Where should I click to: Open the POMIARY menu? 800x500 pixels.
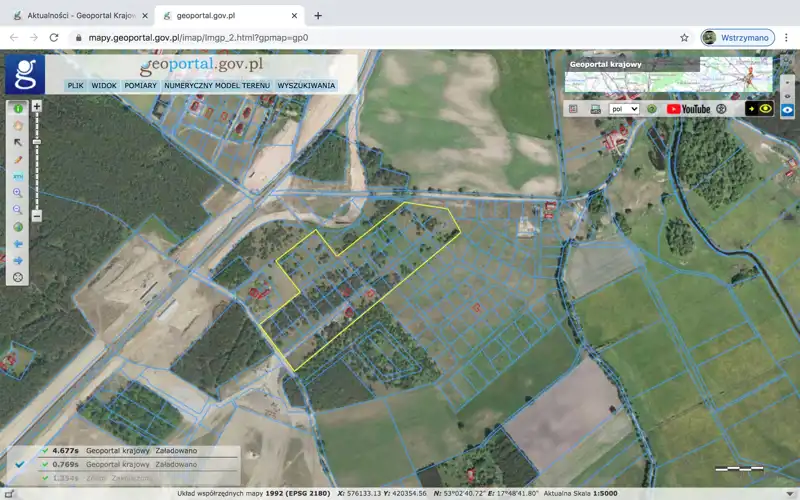pyautogui.click(x=140, y=86)
